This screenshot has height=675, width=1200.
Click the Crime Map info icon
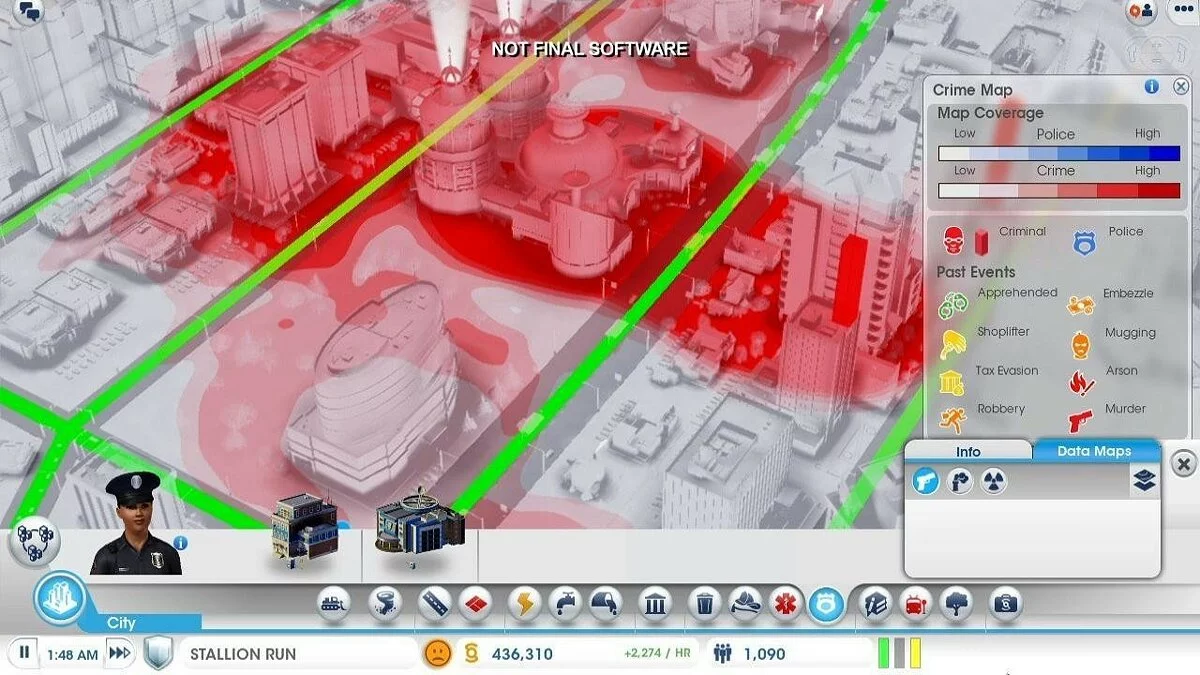click(1152, 87)
